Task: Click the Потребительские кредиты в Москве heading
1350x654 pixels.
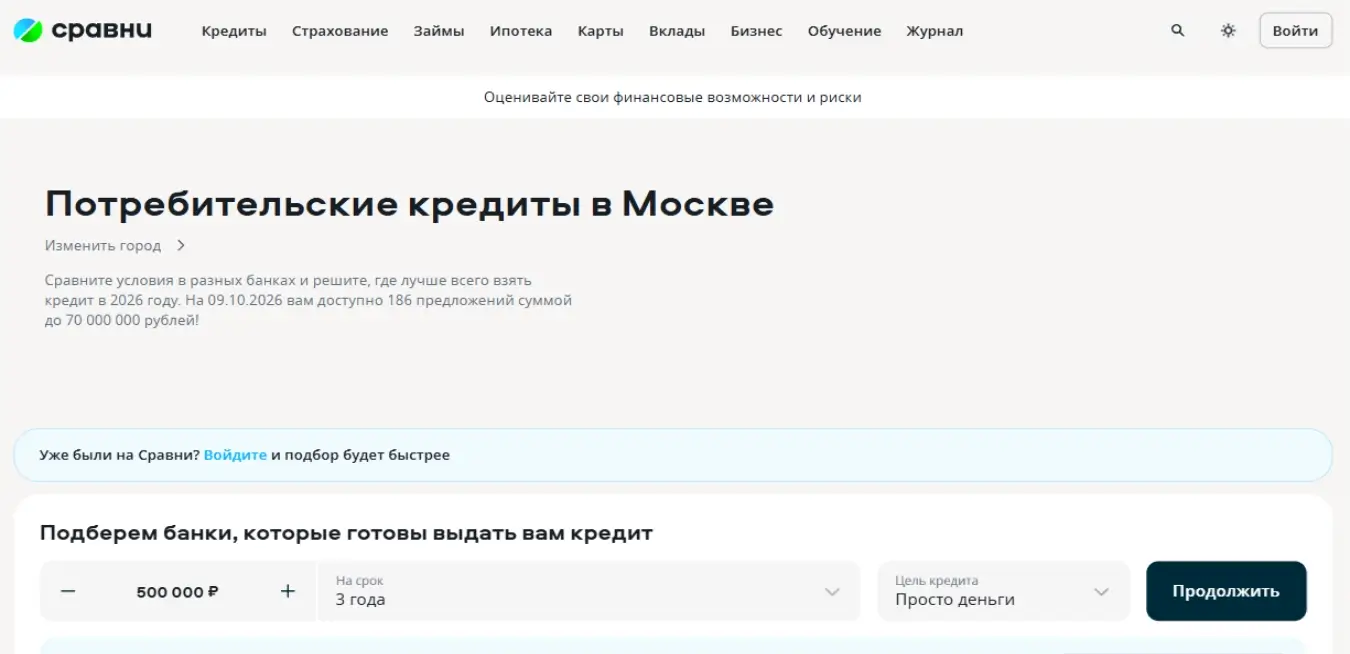Action: [409, 204]
